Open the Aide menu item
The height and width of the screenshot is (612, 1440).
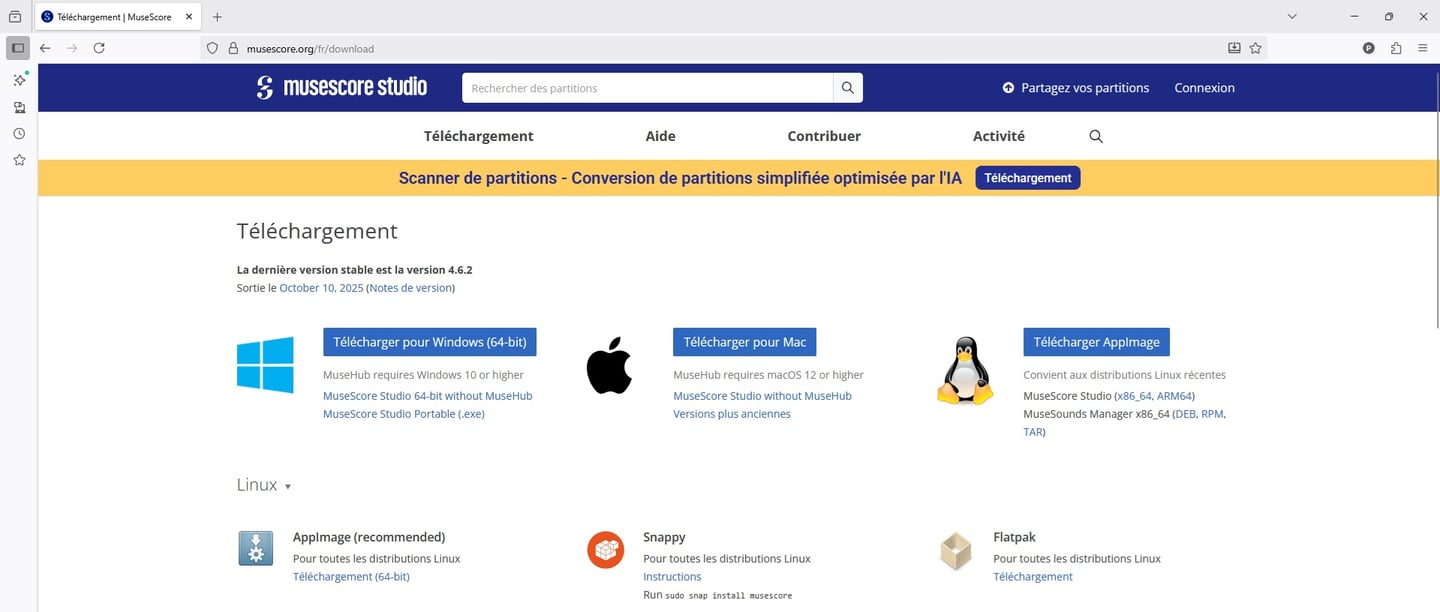coord(660,136)
